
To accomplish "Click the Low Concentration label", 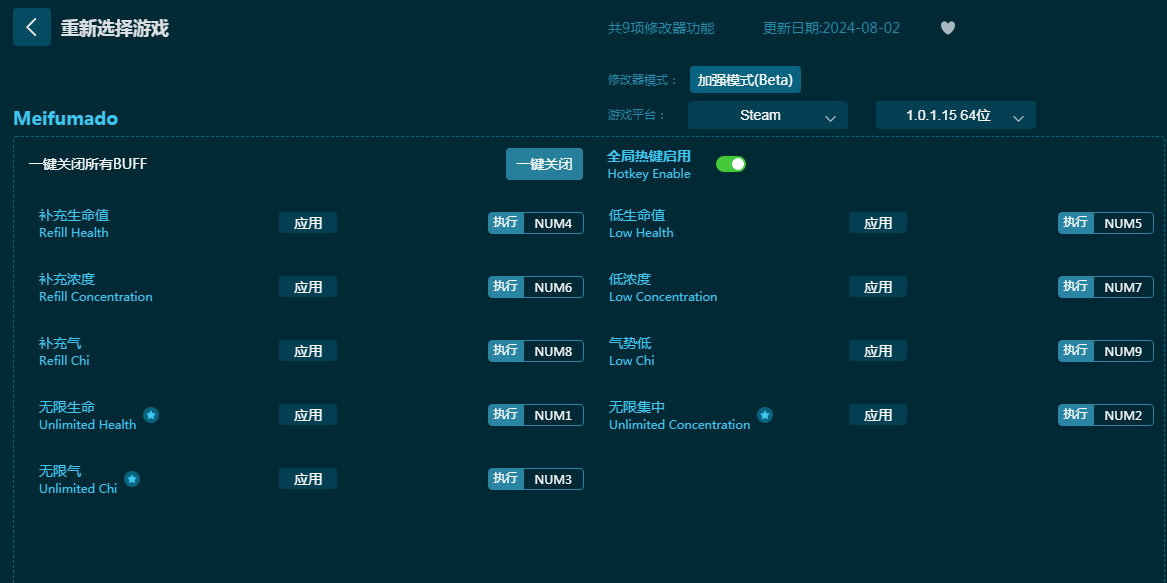I will point(663,296).
